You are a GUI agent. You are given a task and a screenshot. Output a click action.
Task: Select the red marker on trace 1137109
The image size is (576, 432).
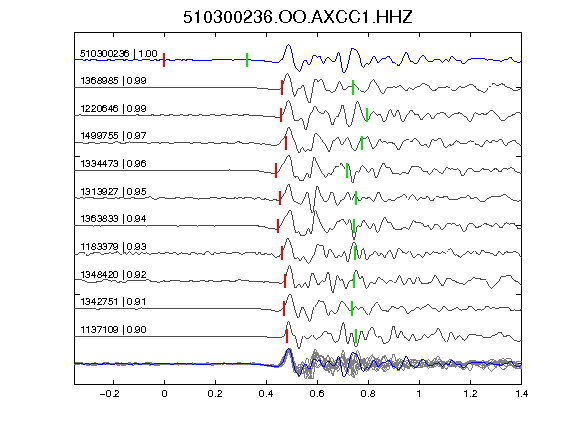pos(287,336)
